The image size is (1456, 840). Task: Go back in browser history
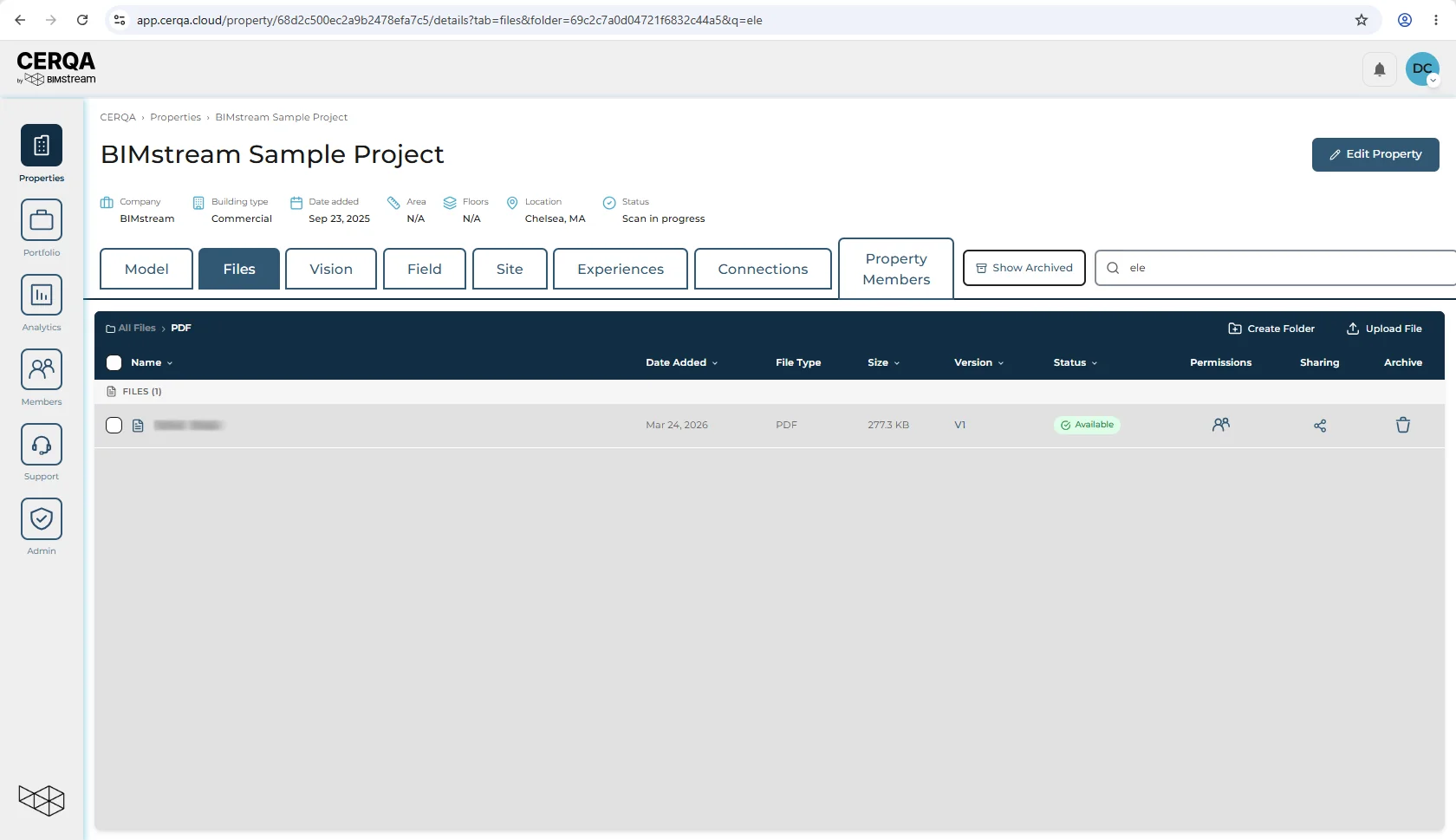21,20
